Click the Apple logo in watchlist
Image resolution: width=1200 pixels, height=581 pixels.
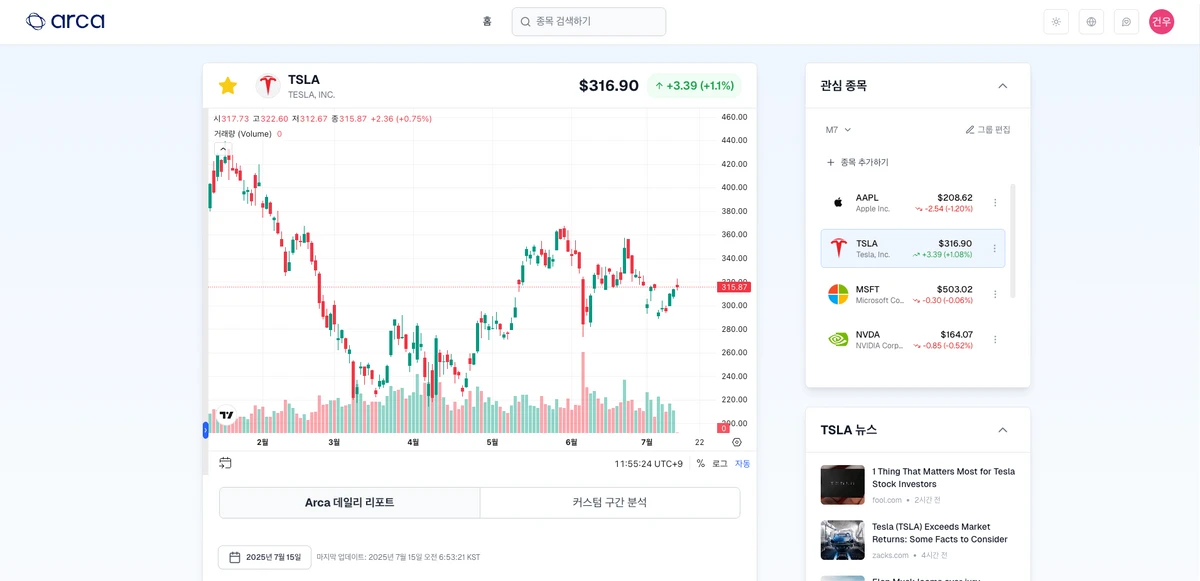838,203
